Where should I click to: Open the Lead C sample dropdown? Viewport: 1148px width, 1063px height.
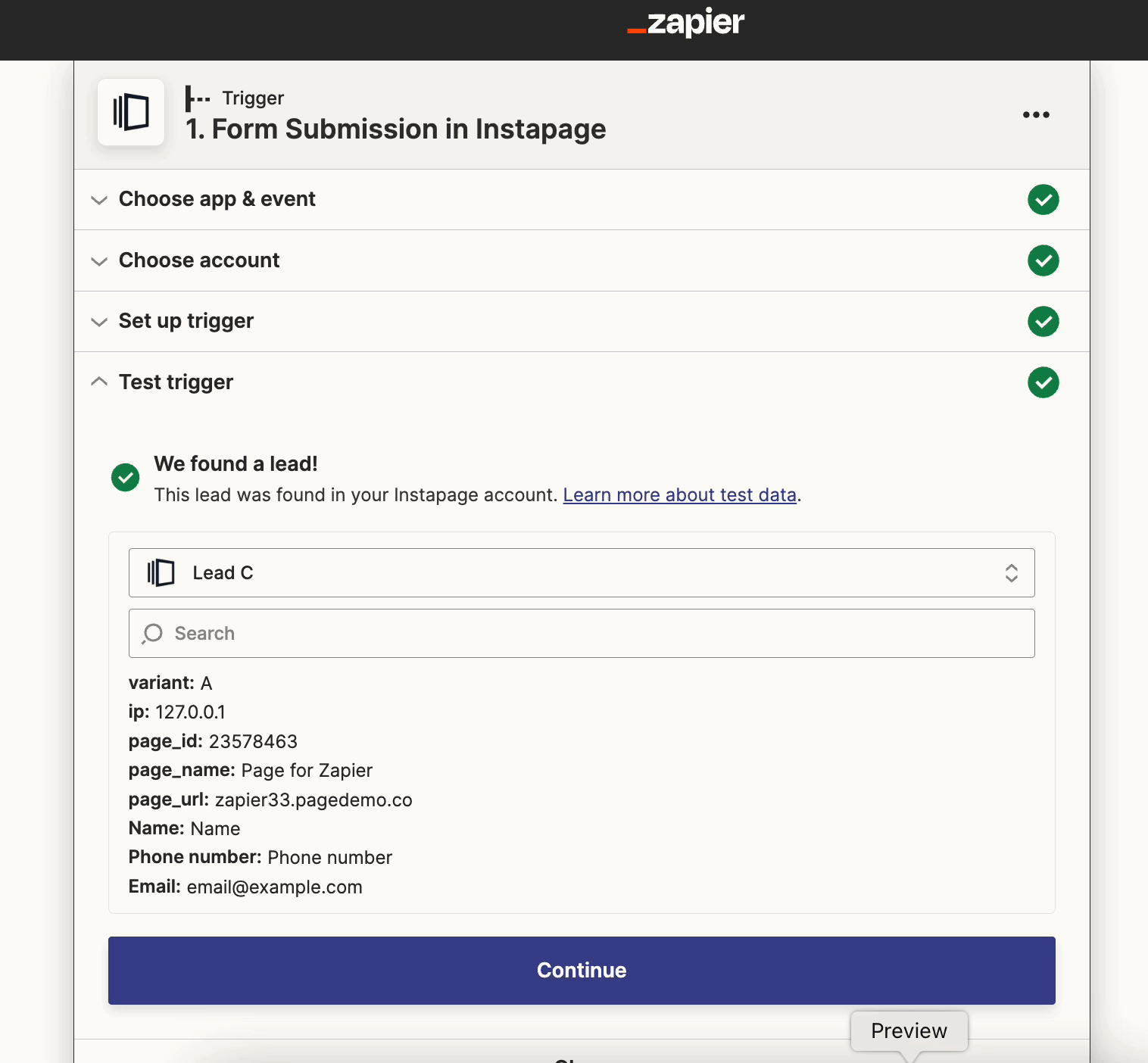click(582, 572)
